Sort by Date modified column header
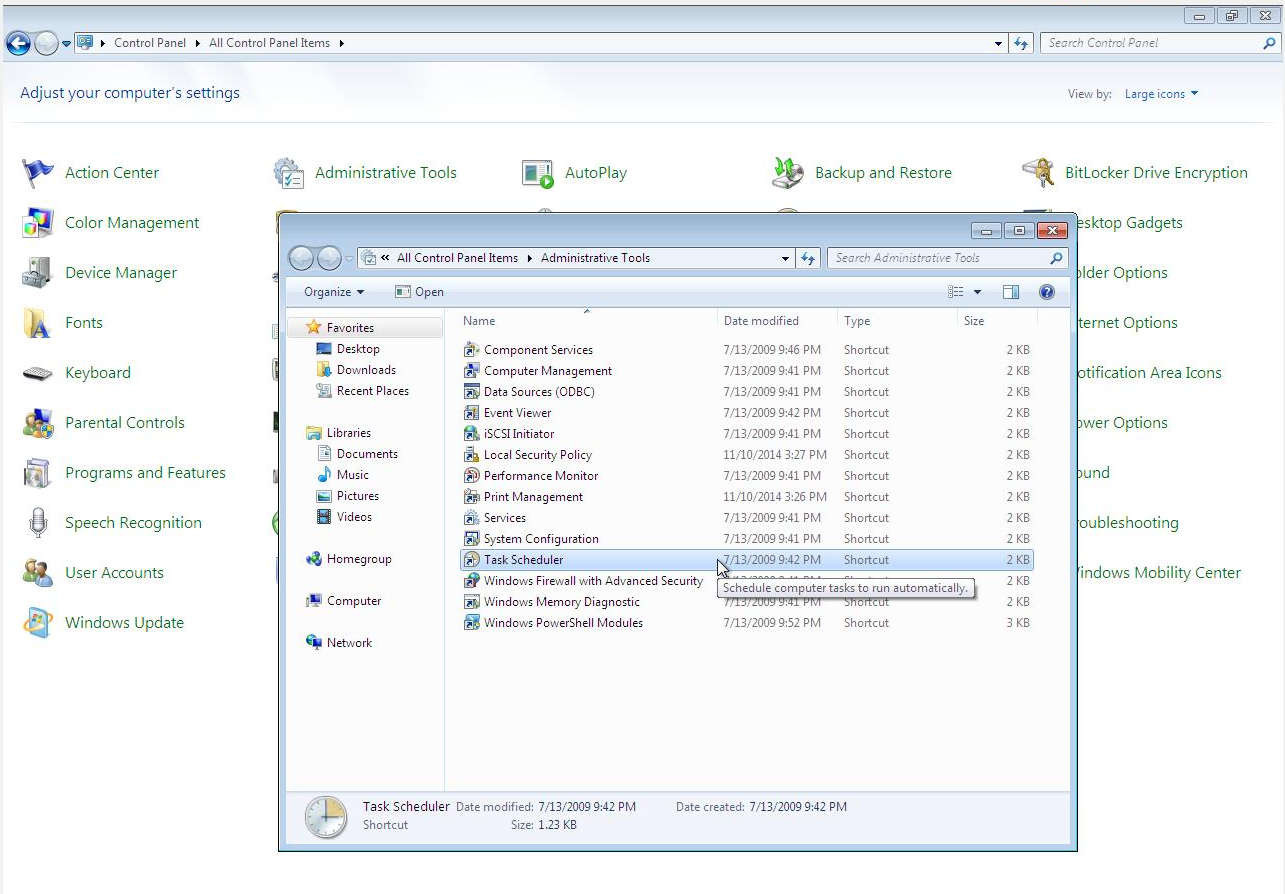This screenshot has width=1285, height=894. (777, 321)
